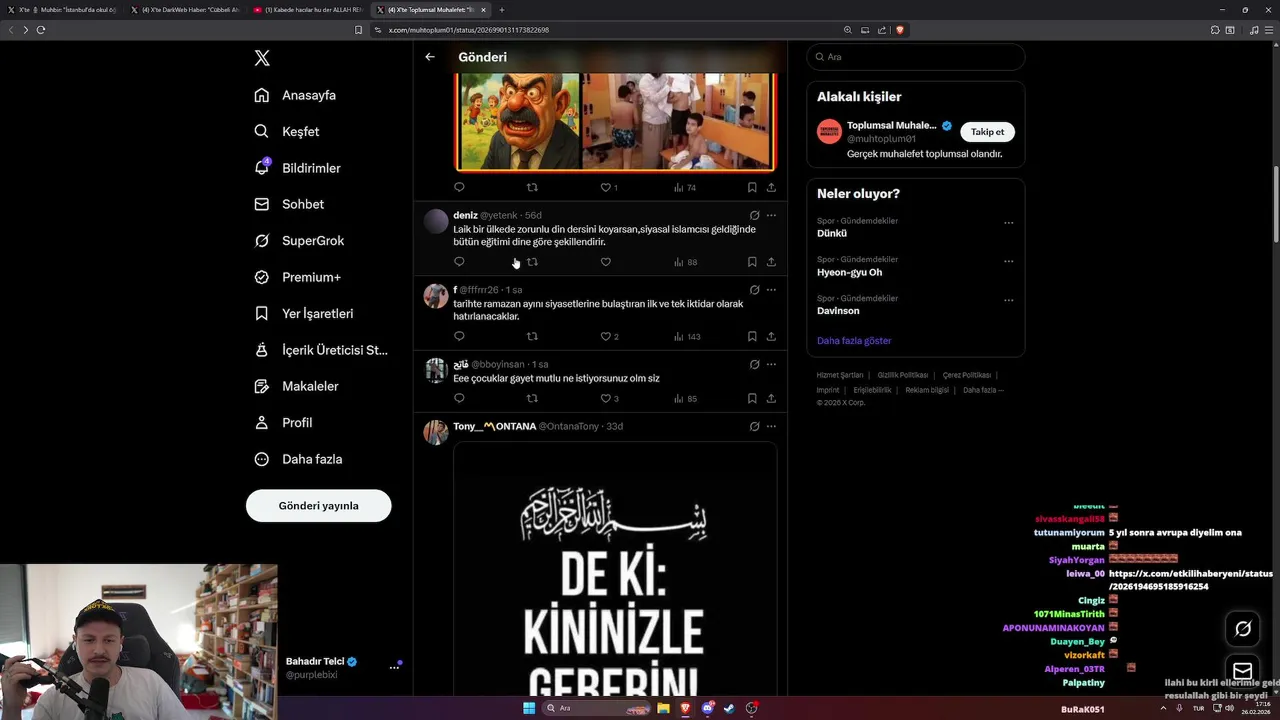Open more options on @fffrrr26's post
This screenshot has width=1280, height=720.
click(x=771, y=290)
